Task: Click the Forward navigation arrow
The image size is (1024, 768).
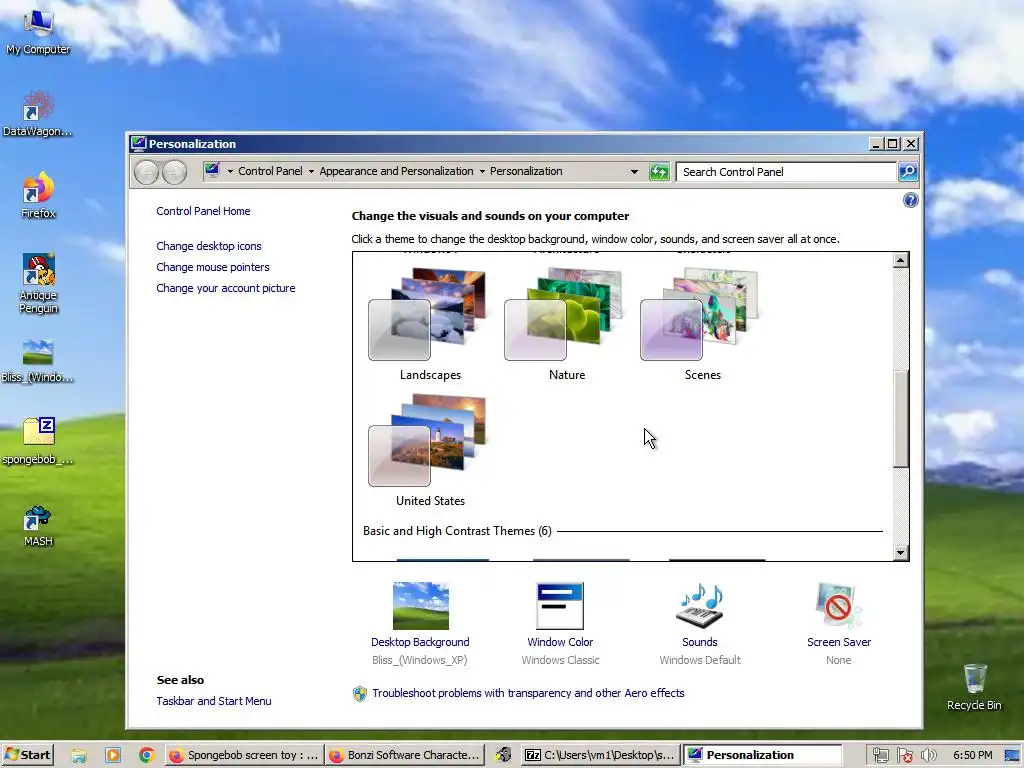Action: pyautogui.click(x=174, y=172)
